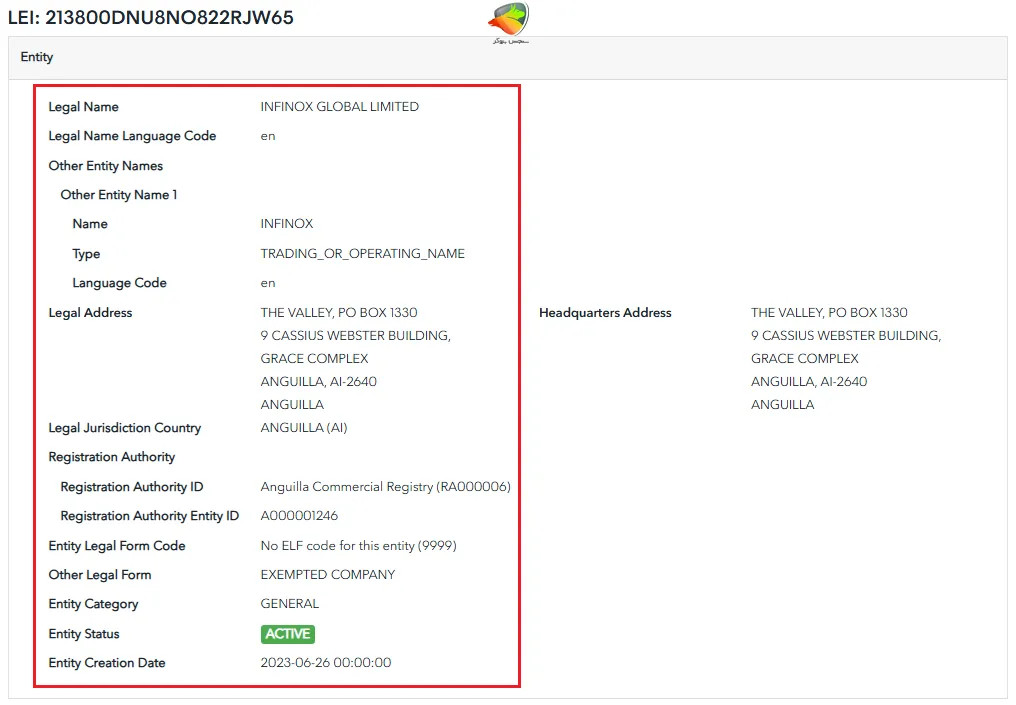Click the Other Entity Names label

105,166
